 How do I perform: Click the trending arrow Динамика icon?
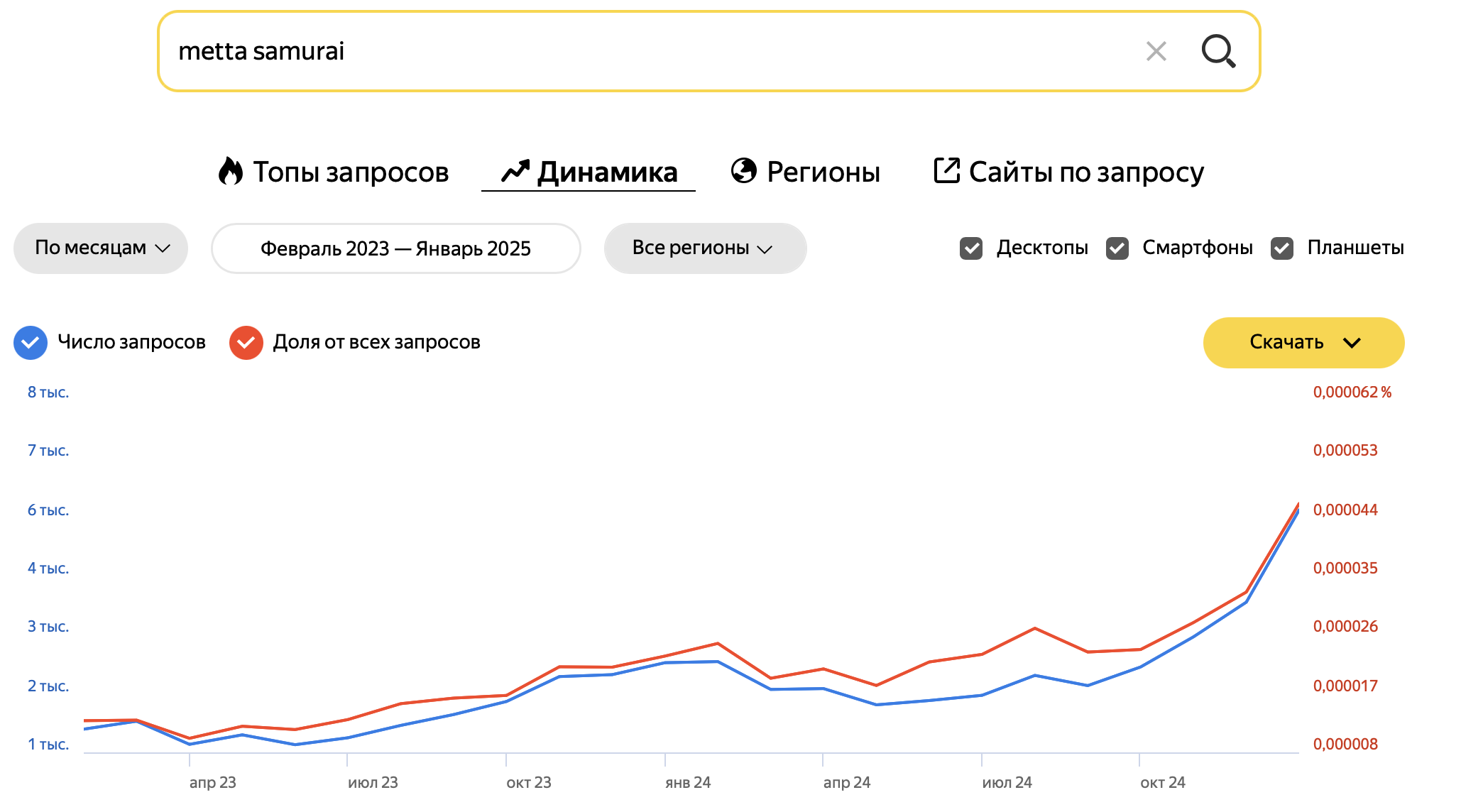coord(515,172)
